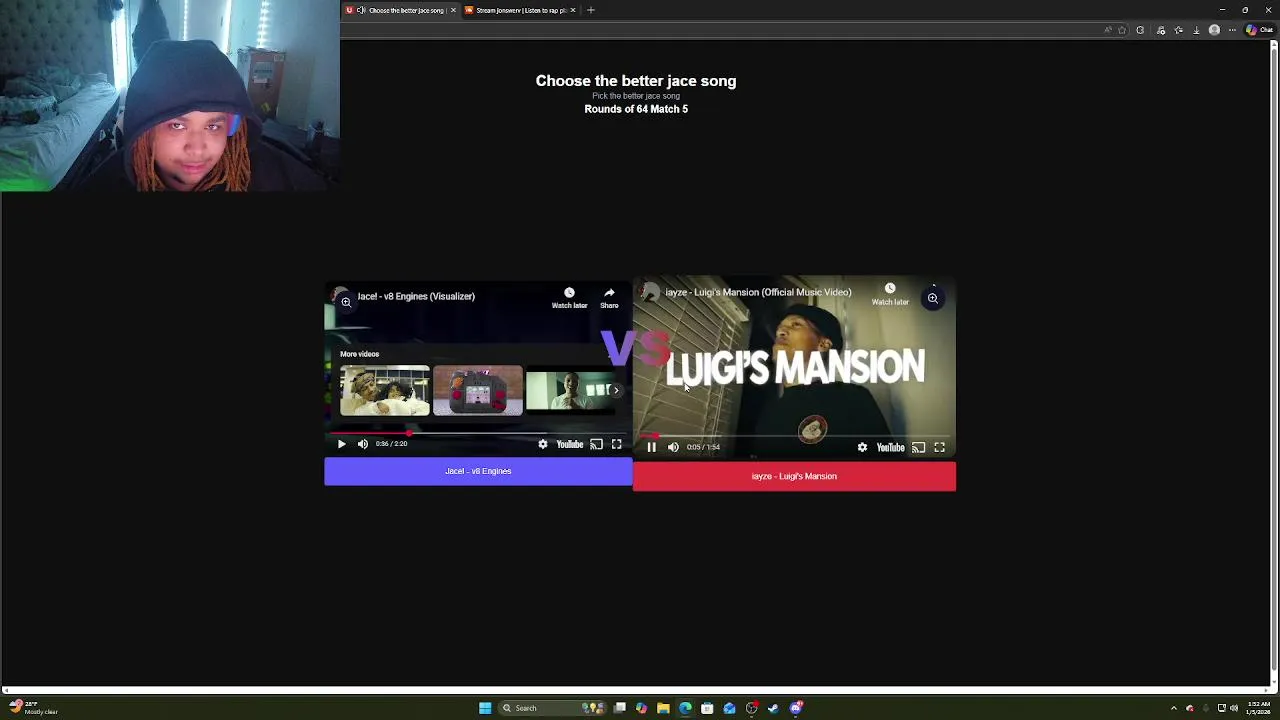Close the Stream jonswerv tab
This screenshot has width=1280, height=720.
click(573, 10)
